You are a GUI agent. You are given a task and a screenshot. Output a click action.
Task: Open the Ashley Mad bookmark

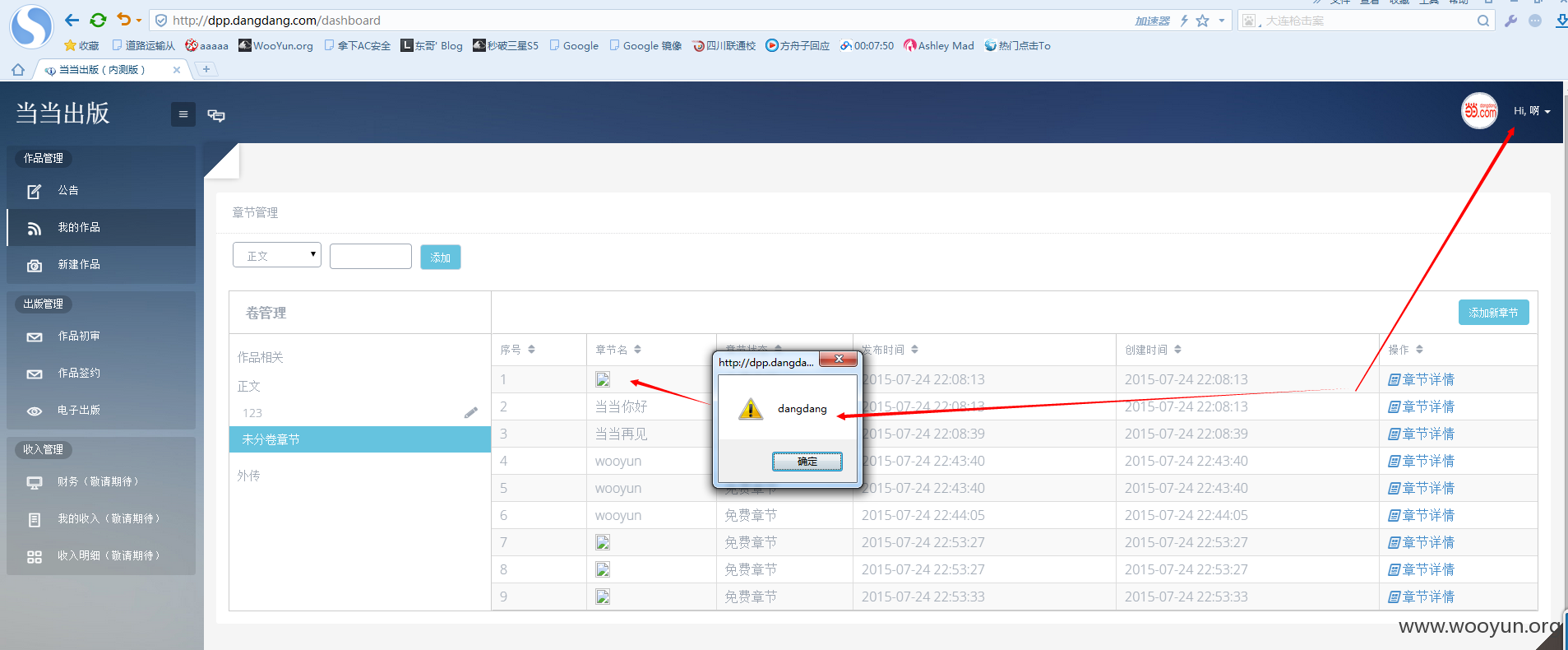[x=938, y=46]
